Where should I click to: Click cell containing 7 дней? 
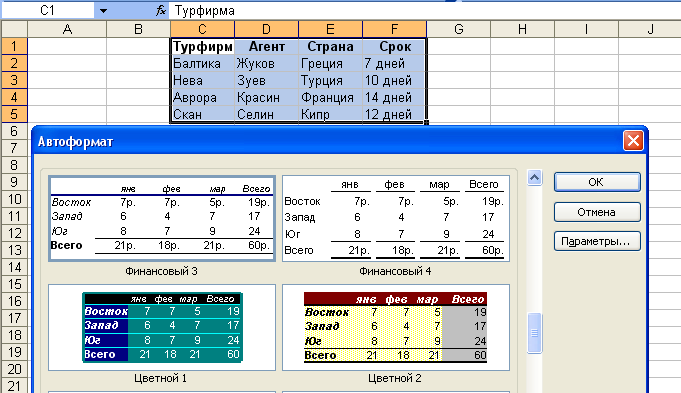click(x=394, y=63)
